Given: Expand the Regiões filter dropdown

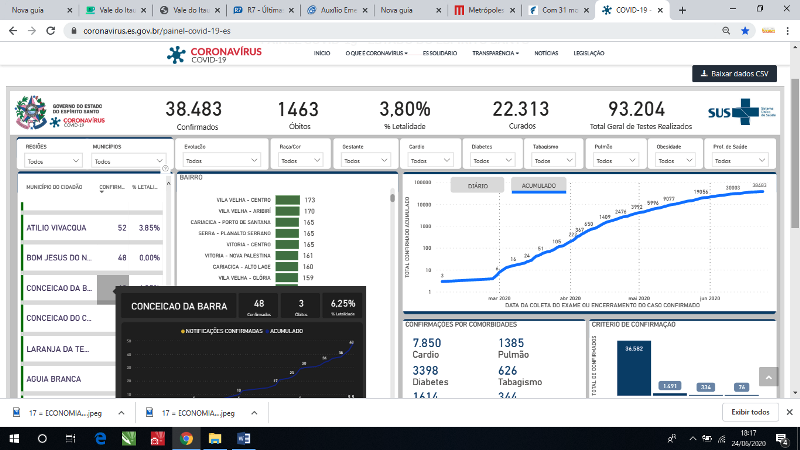Looking at the screenshot, I should pyautogui.click(x=53, y=160).
